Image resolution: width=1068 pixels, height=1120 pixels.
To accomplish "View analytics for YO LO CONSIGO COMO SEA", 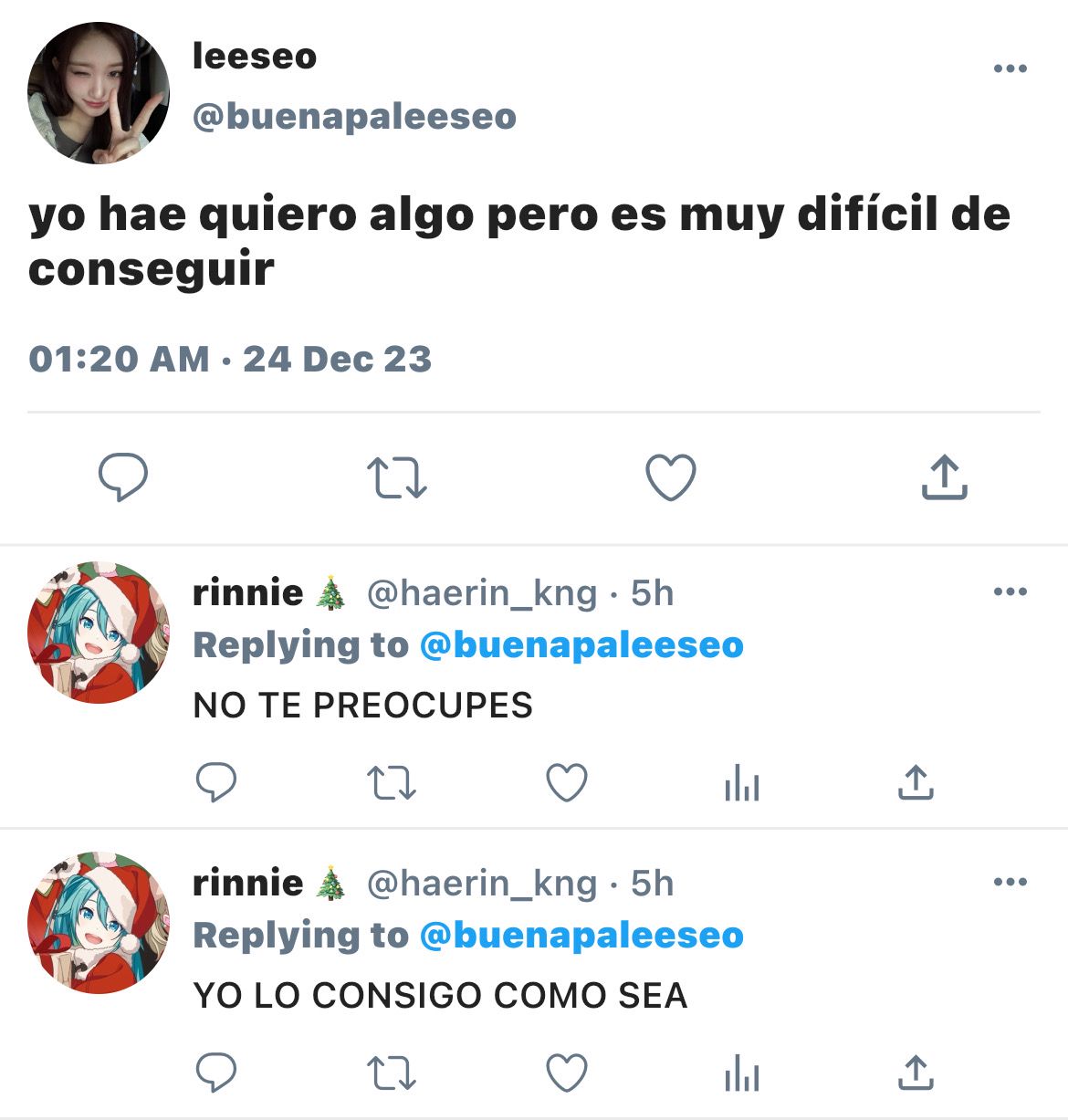I will click(742, 1073).
